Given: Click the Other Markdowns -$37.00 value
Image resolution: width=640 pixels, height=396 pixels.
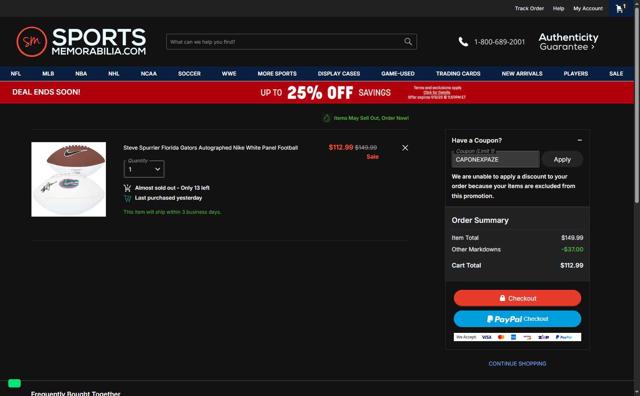Looking at the screenshot, I should pyautogui.click(x=572, y=249).
